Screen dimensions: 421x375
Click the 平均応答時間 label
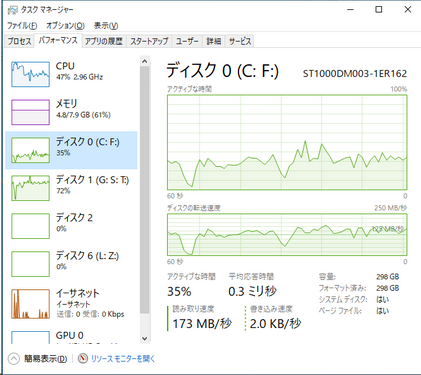tap(251, 276)
